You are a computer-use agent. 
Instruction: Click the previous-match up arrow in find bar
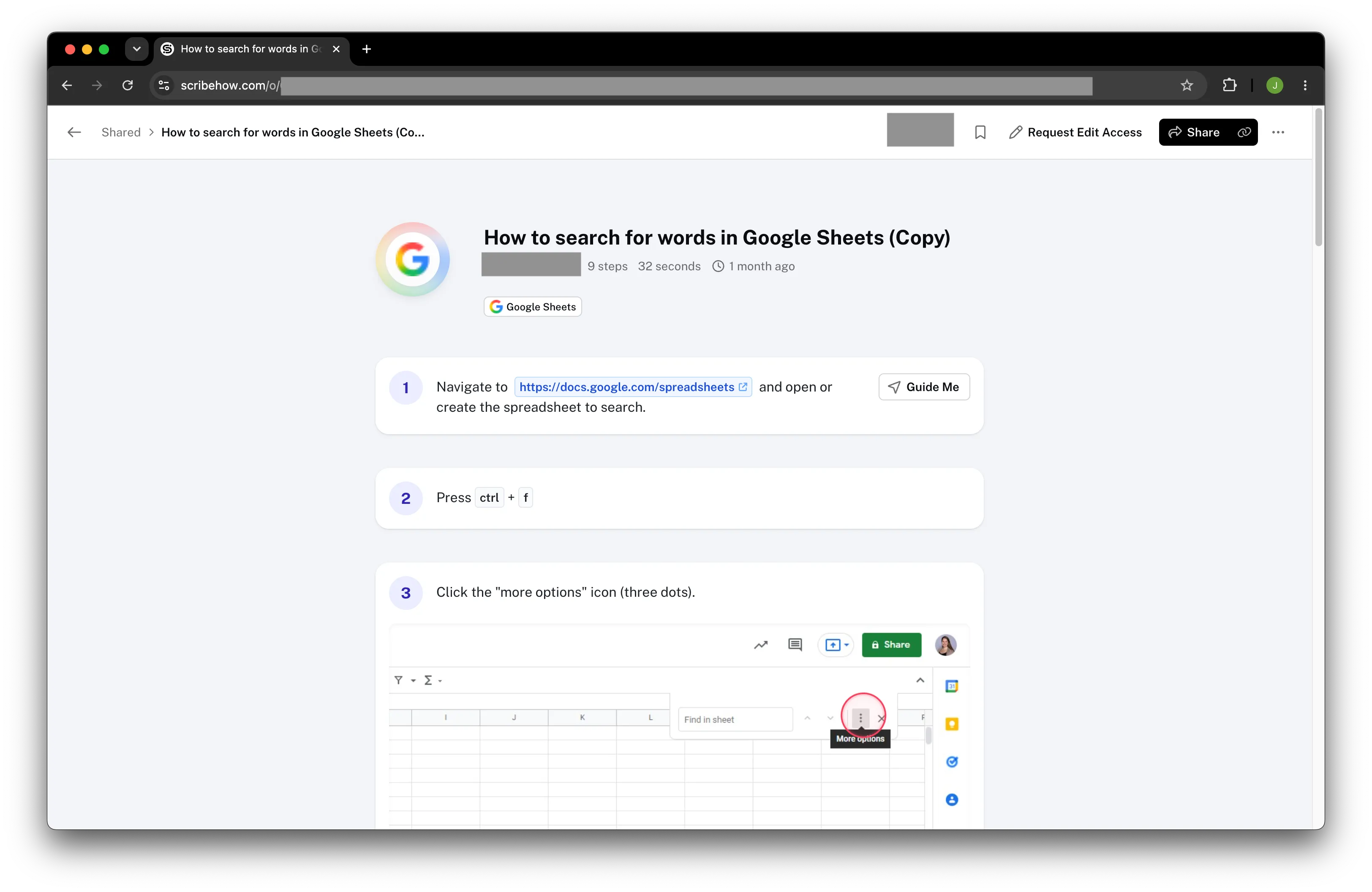click(808, 718)
